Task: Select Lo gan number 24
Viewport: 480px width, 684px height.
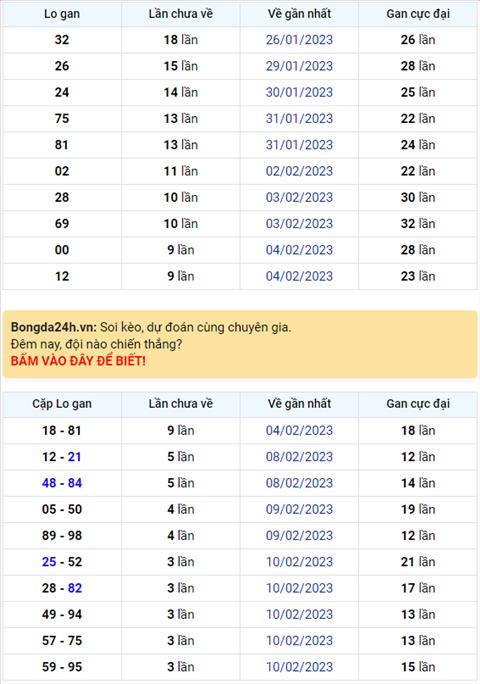Action: (x=62, y=92)
